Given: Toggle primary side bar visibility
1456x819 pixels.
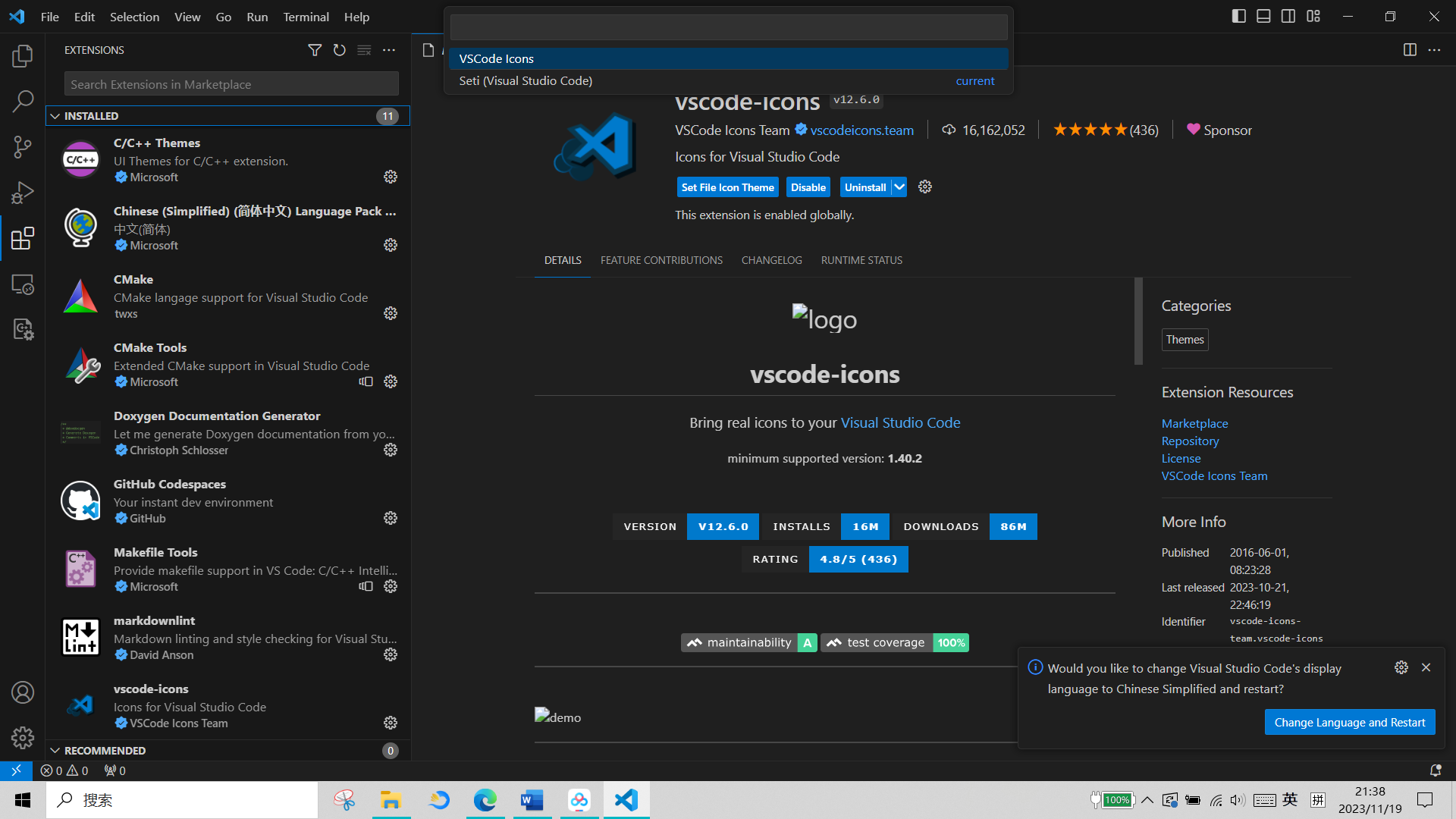Looking at the screenshot, I should pos(1239,16).
